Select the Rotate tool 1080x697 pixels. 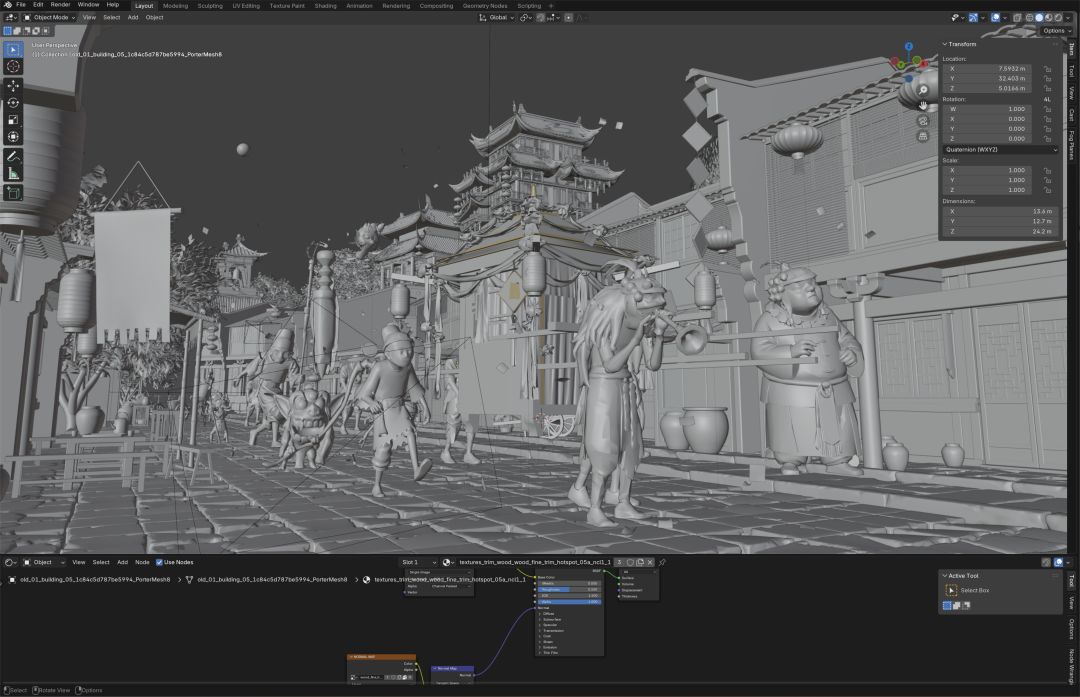(13, 103)
